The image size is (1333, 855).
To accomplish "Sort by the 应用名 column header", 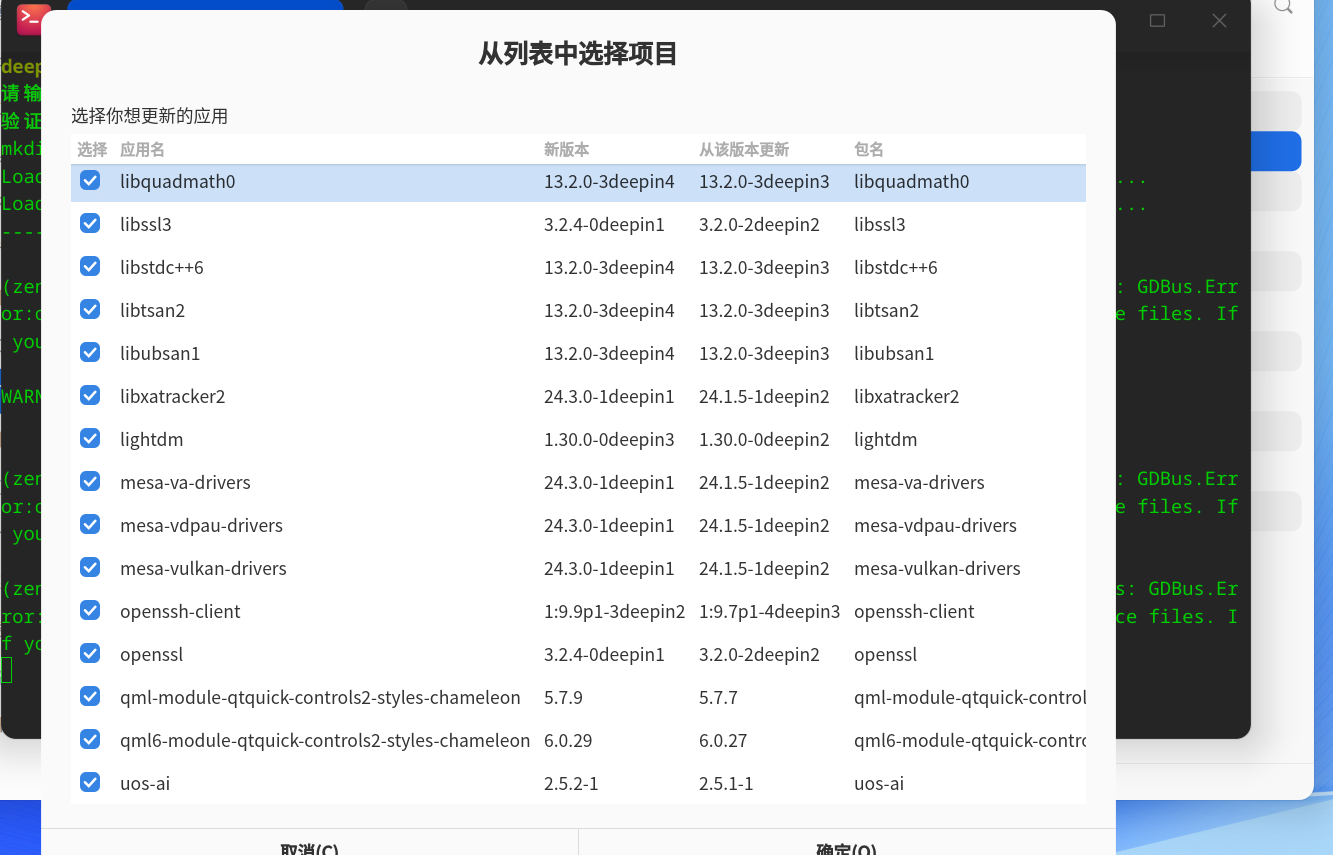I will [142, 150].
